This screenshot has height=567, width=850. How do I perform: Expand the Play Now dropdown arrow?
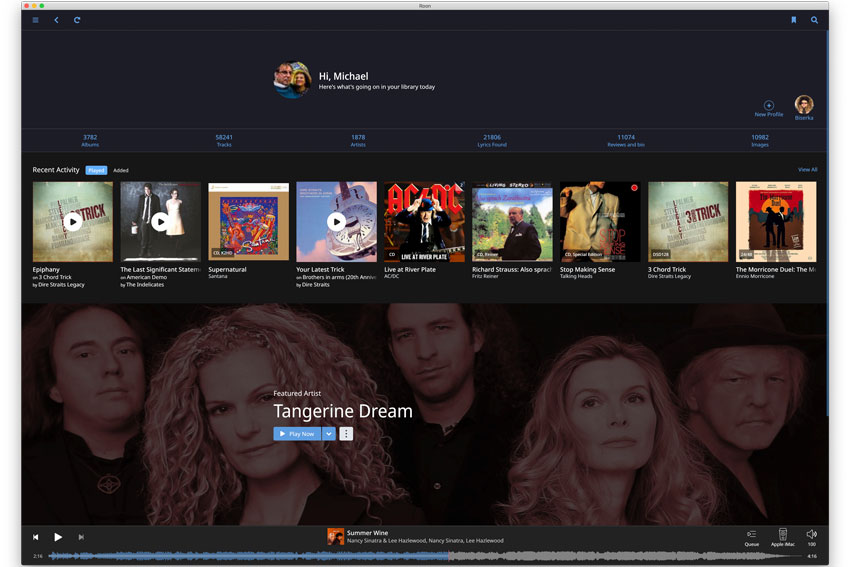point(329,434)
